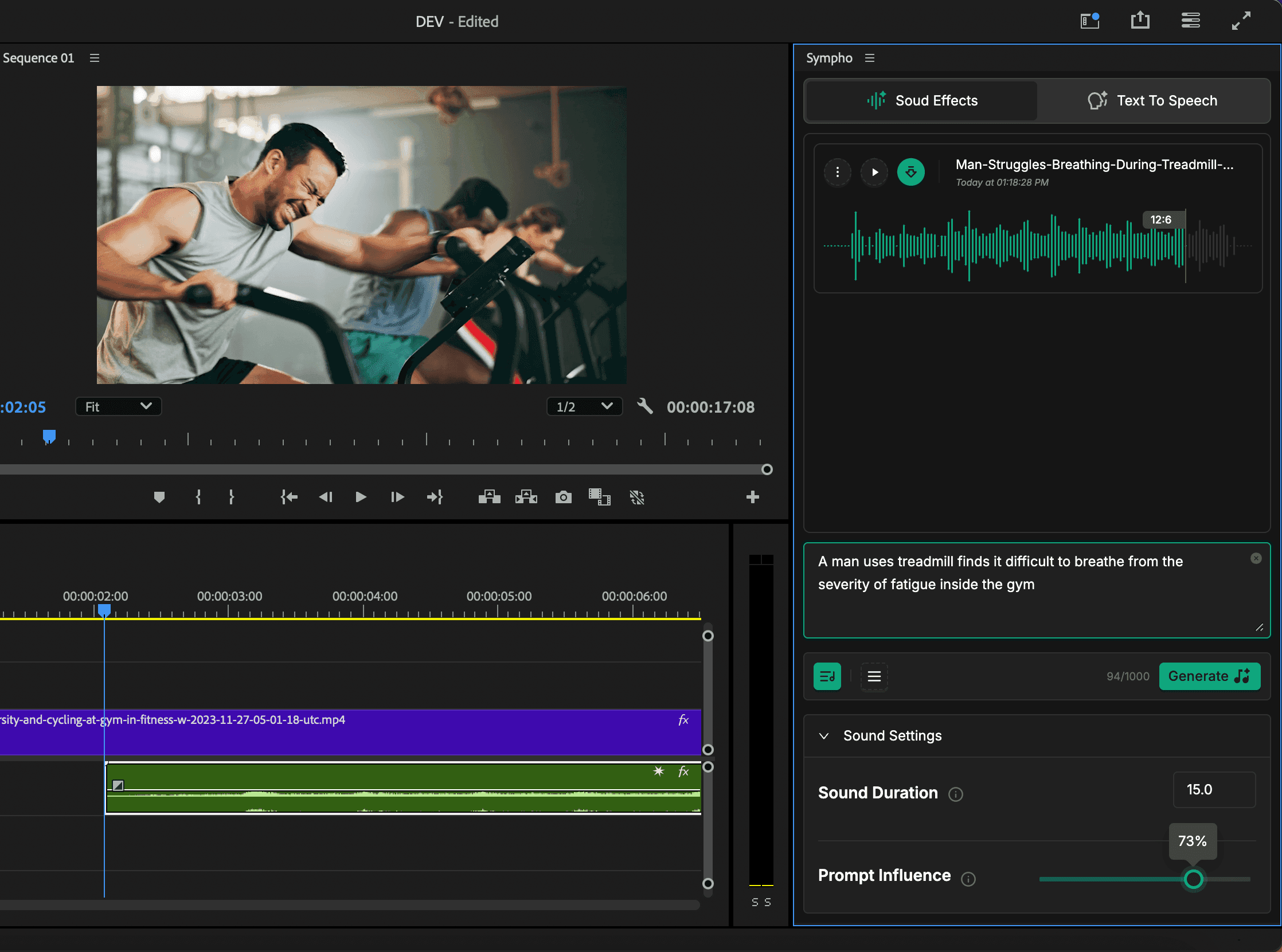The width and height of the screenshot is (1282, 952).
Task: Click the FX icon on audio track
Action: tap(684, 771)
